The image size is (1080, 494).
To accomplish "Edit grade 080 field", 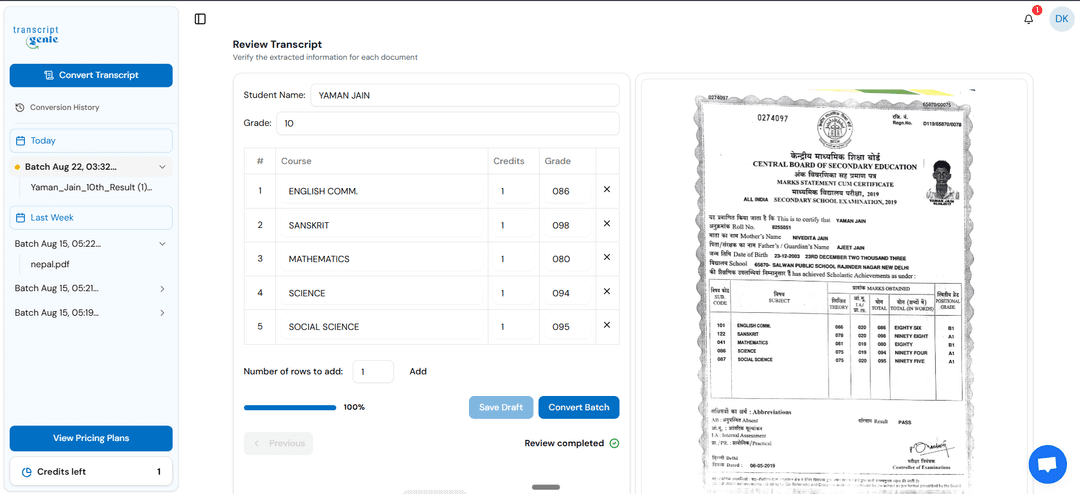I will (568, 259).
